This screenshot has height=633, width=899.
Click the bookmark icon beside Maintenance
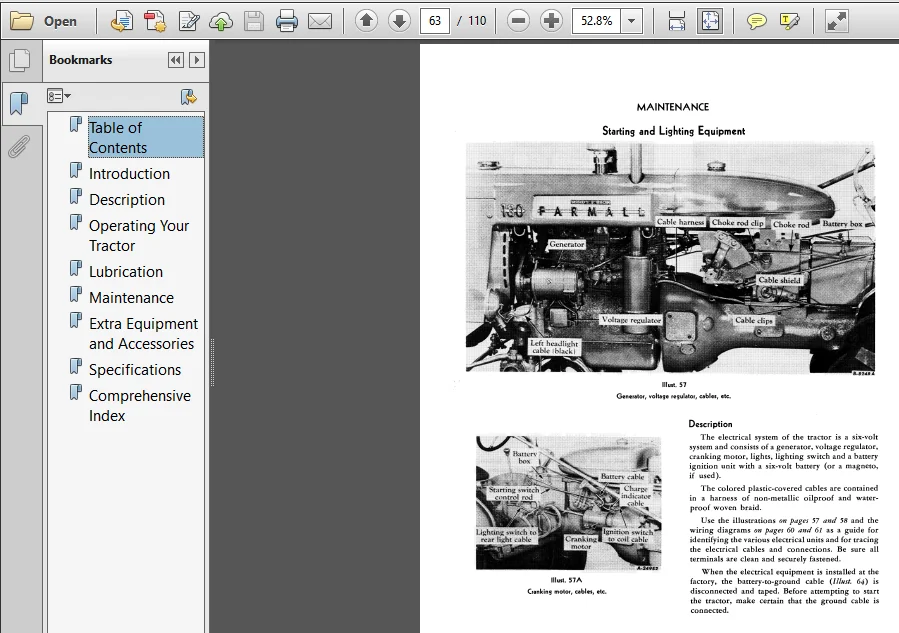76,294
